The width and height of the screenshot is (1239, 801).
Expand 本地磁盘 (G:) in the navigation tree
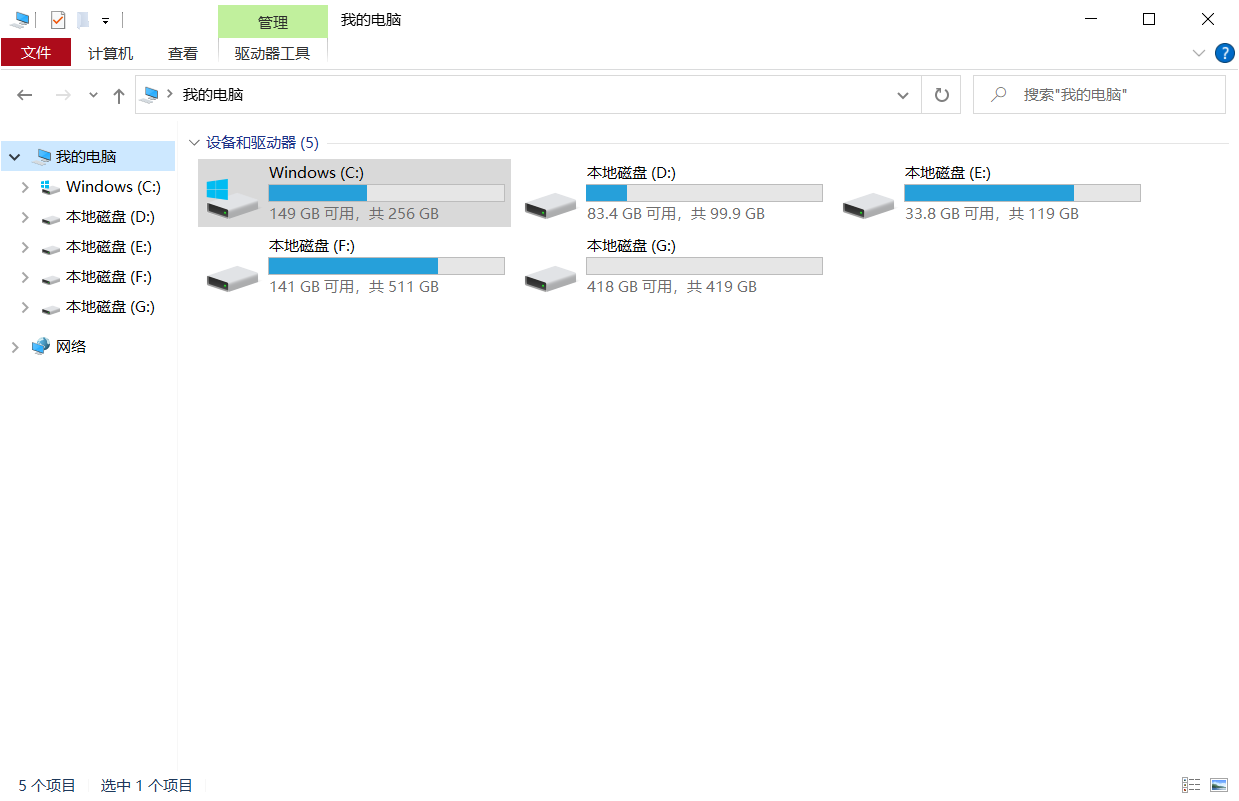(x=25, y=307)
